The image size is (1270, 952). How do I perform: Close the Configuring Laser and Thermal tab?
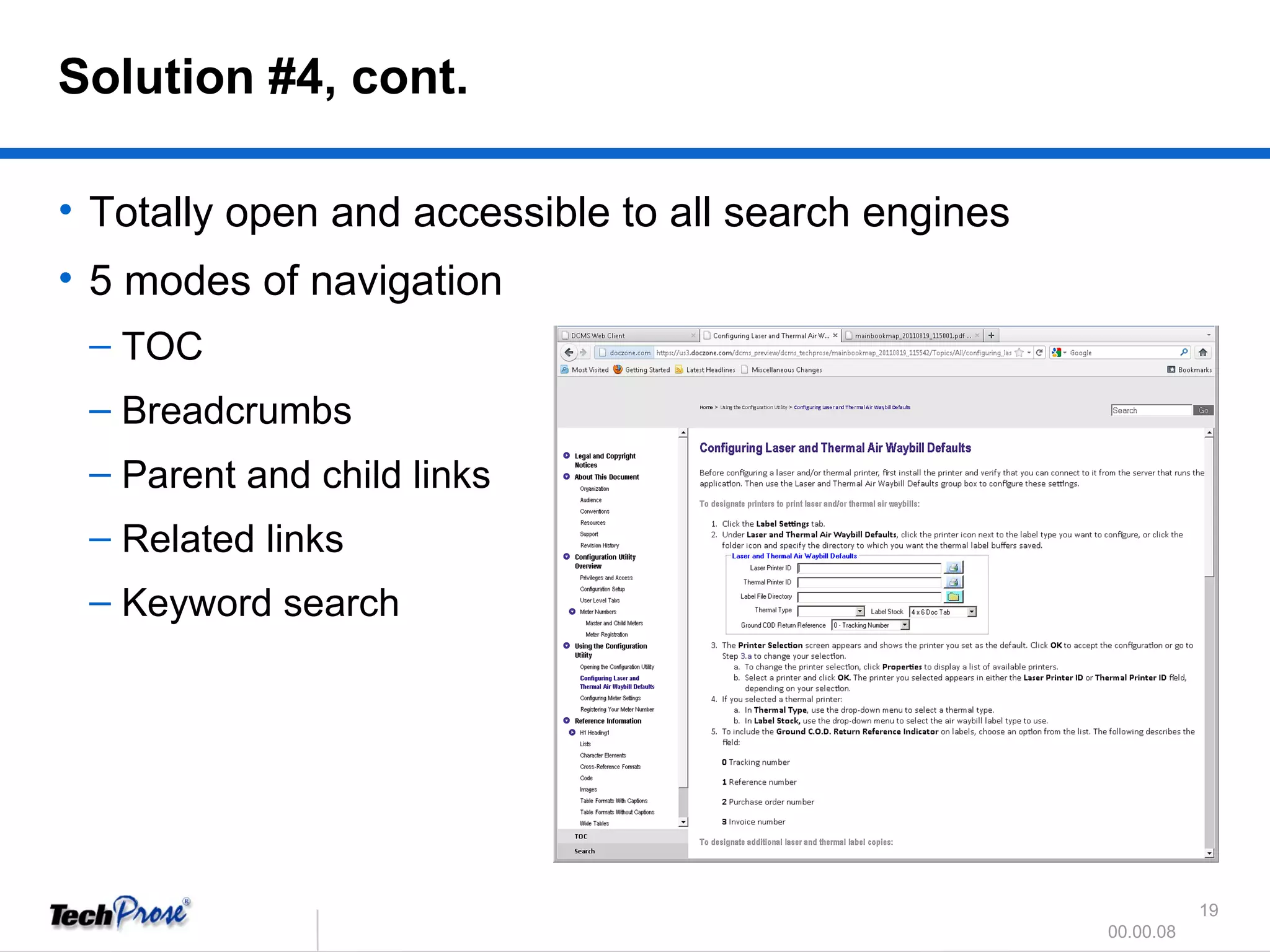835,335
